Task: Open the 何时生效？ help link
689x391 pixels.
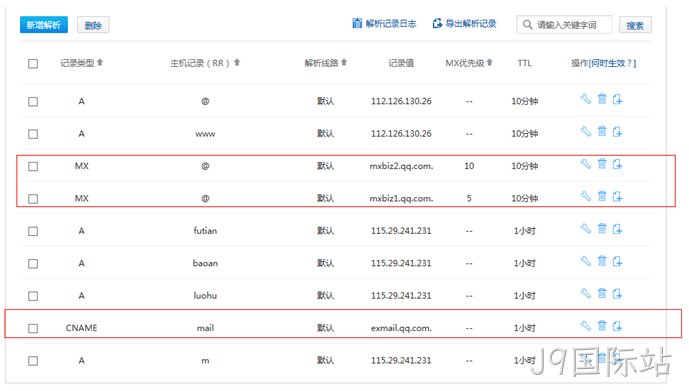Action: click(613, 63)
